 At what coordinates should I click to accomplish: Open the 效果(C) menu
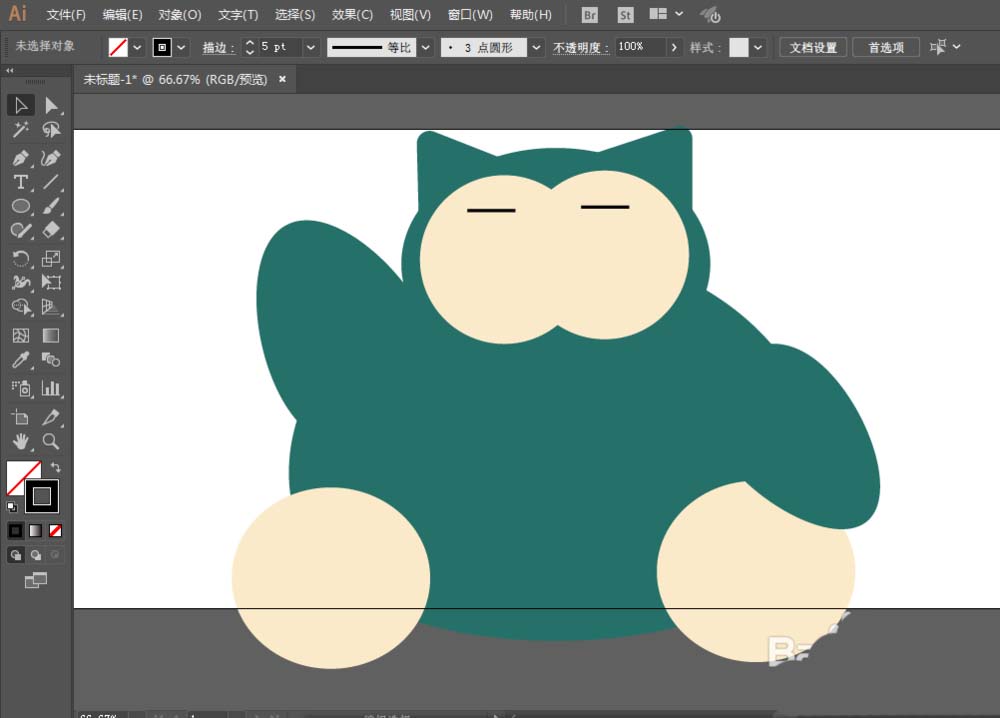click(x=352, y=15)
